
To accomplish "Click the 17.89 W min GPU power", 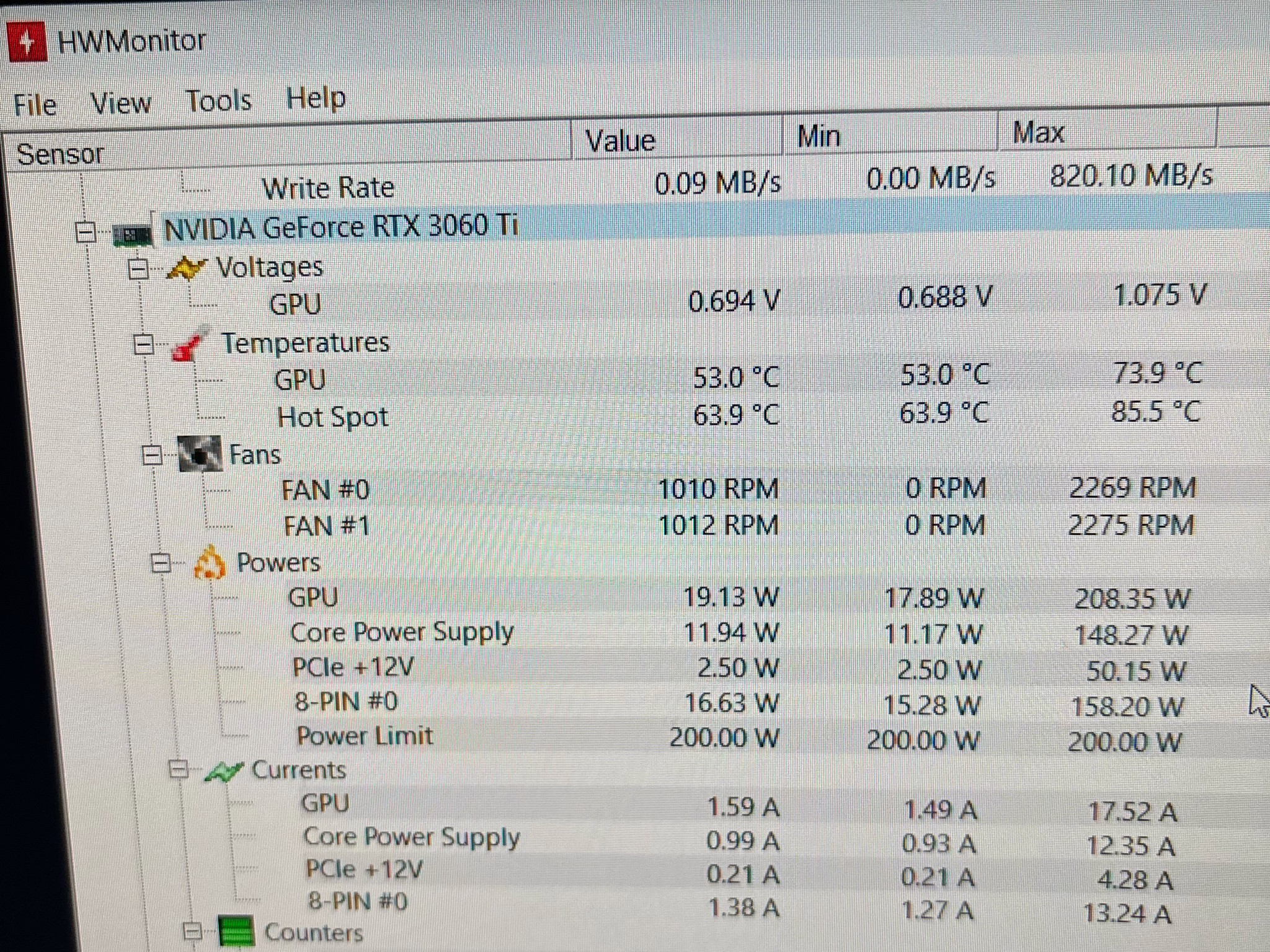I will tap(934, 598).
